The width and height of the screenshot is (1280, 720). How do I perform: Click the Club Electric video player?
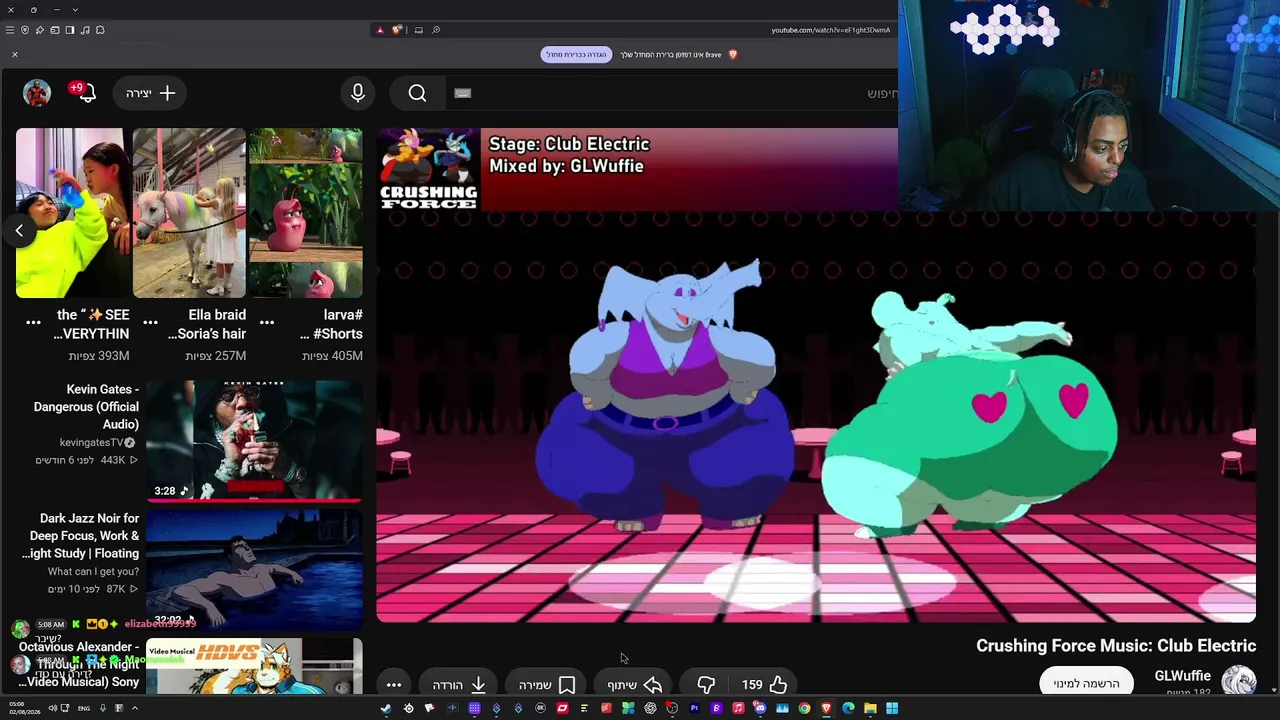tap(816, 375)
